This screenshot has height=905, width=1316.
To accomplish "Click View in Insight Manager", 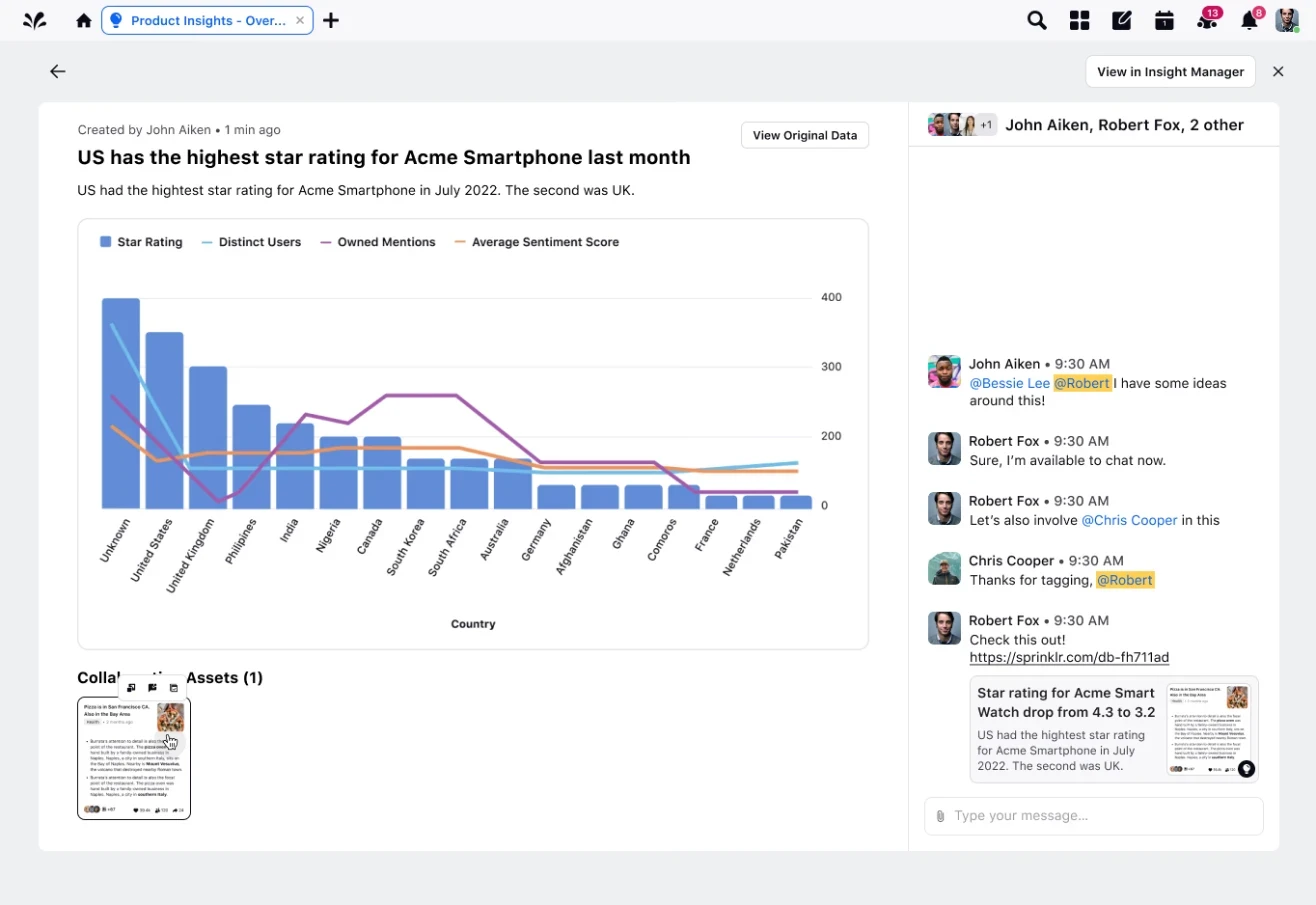I will (x=1170, y=72).
